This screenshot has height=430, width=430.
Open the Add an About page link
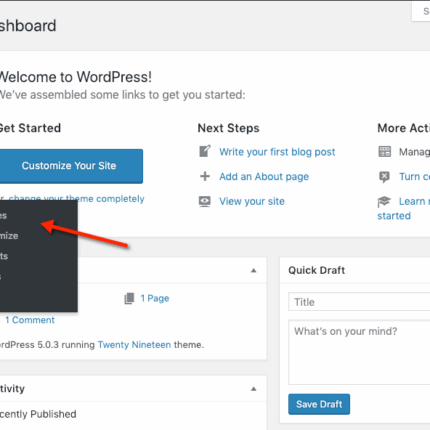[264, 177]
